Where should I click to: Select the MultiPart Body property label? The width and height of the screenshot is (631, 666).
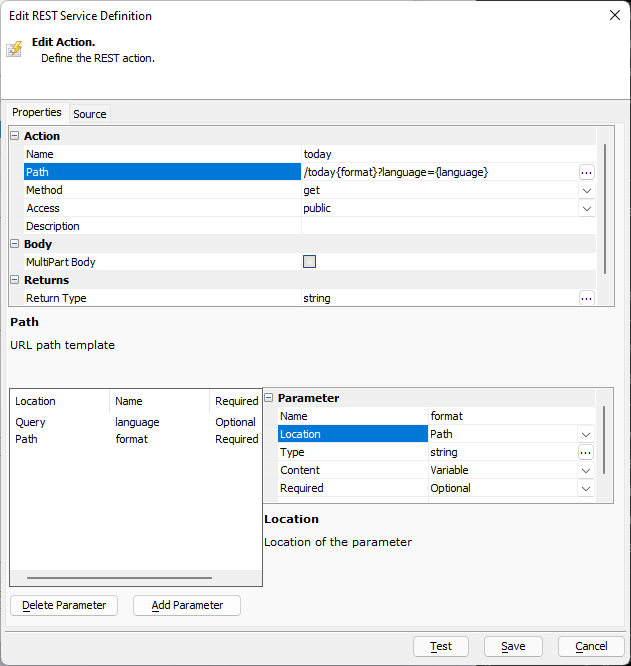[x=162, y=262]
